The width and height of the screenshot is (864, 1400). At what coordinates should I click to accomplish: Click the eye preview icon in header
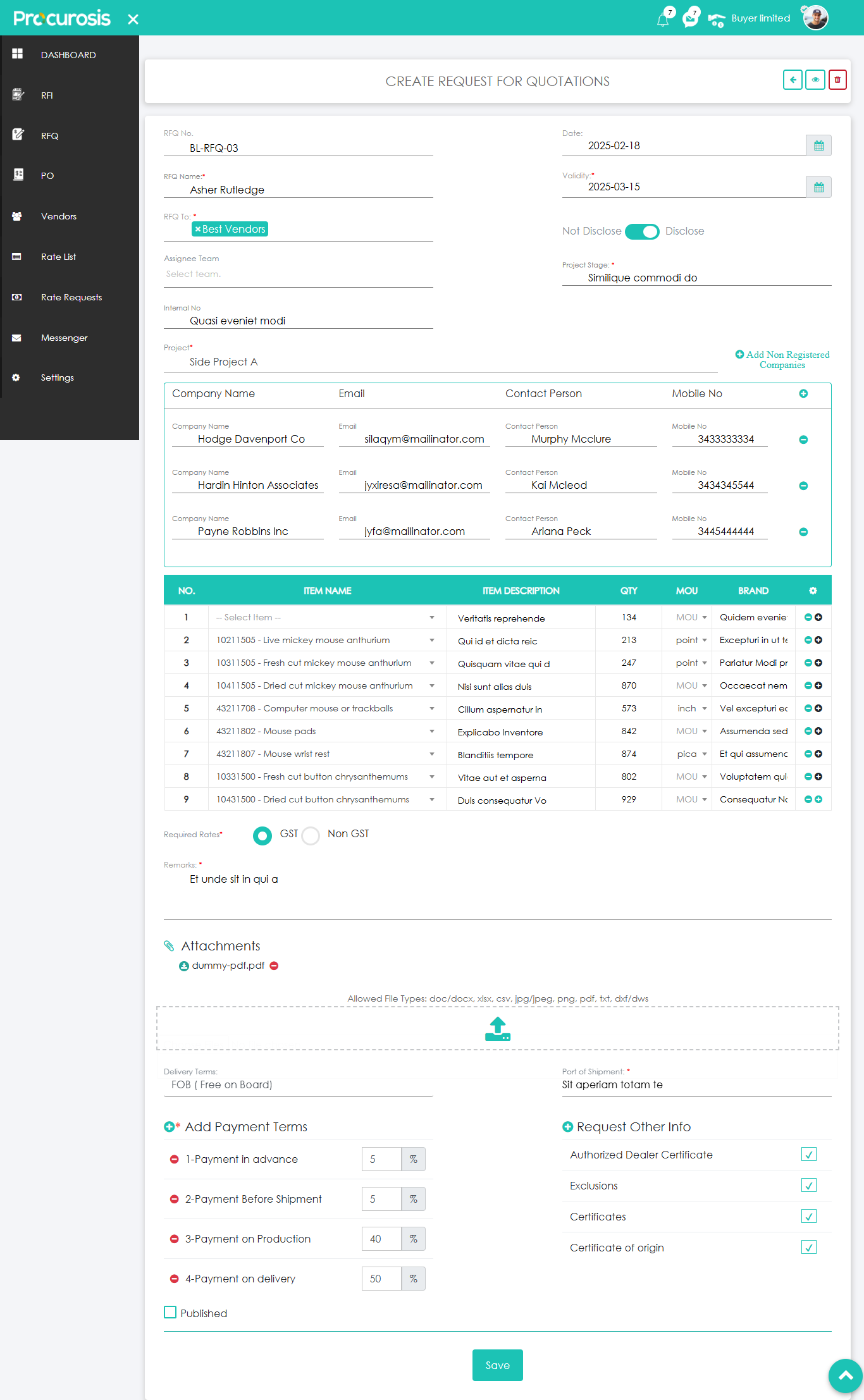[815, 80]
